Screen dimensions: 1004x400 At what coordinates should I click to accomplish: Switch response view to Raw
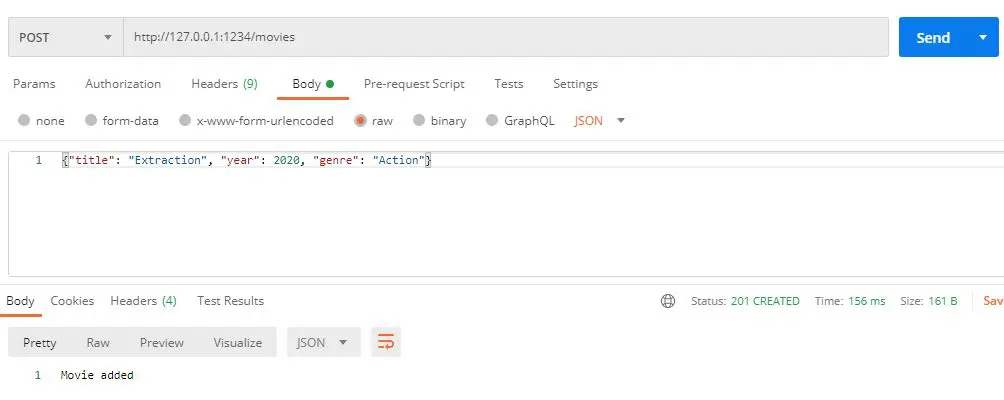[x=98, y=342]
